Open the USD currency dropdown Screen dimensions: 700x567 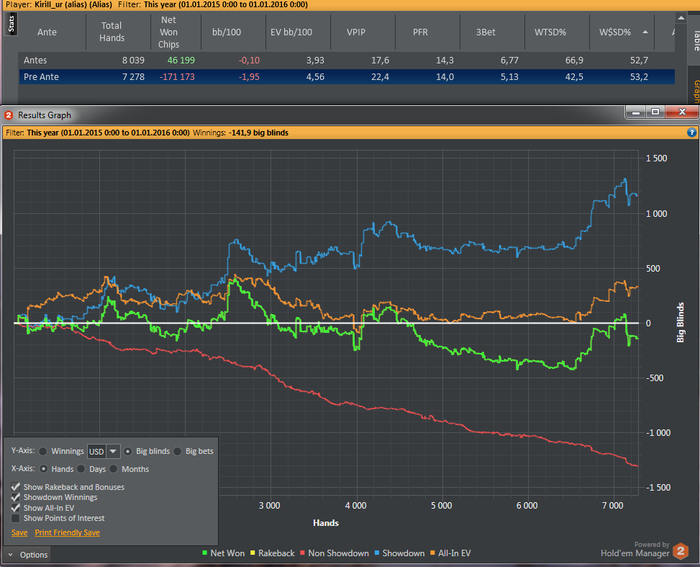[113, 451]
